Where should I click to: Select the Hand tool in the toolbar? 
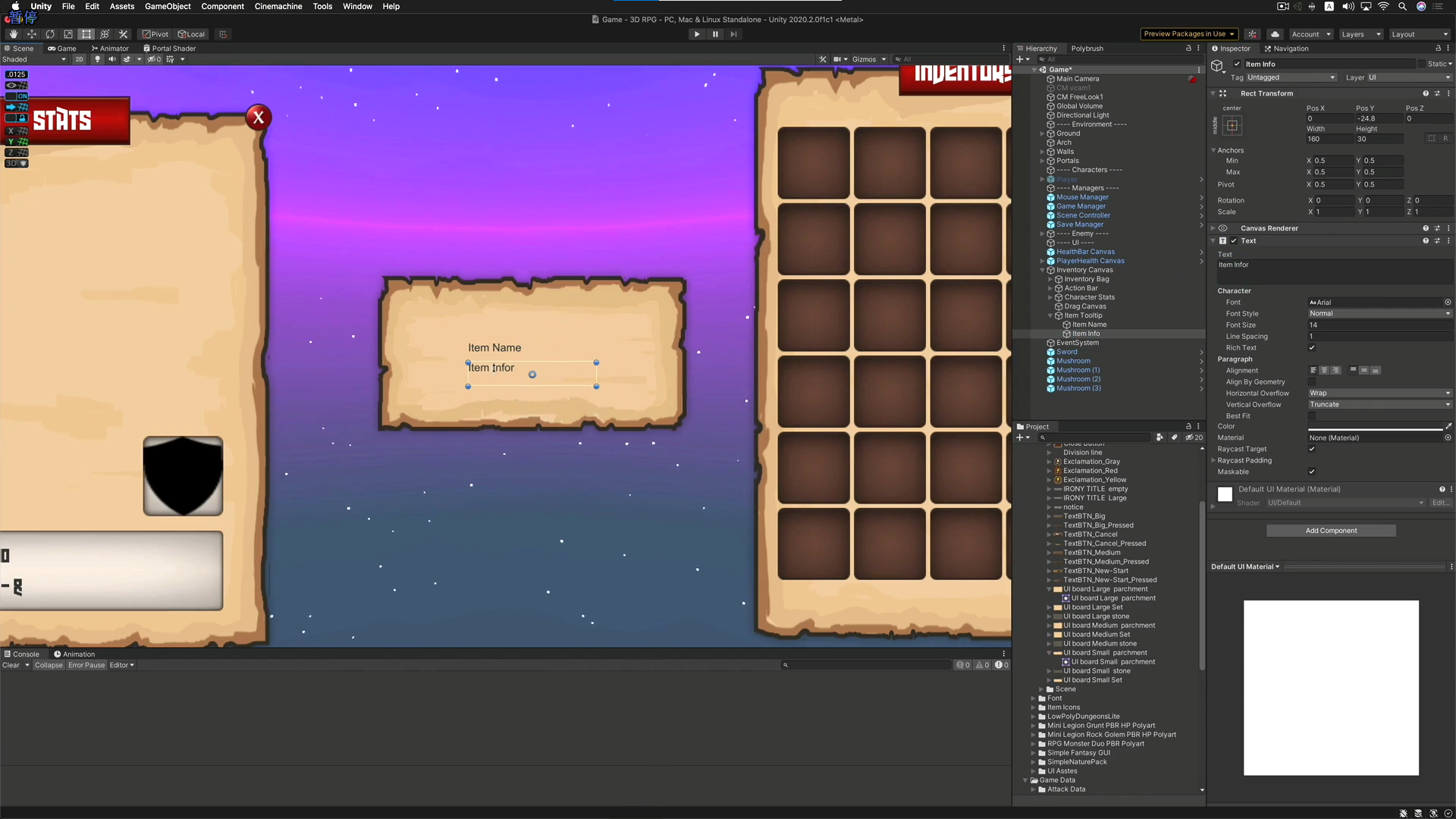coord(14,34)
